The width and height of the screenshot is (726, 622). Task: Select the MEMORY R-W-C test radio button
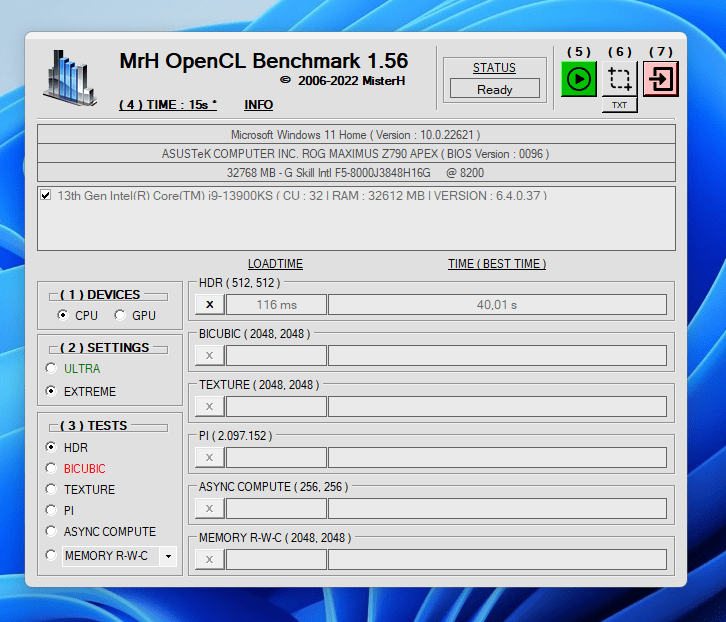(x=51, y=555)
